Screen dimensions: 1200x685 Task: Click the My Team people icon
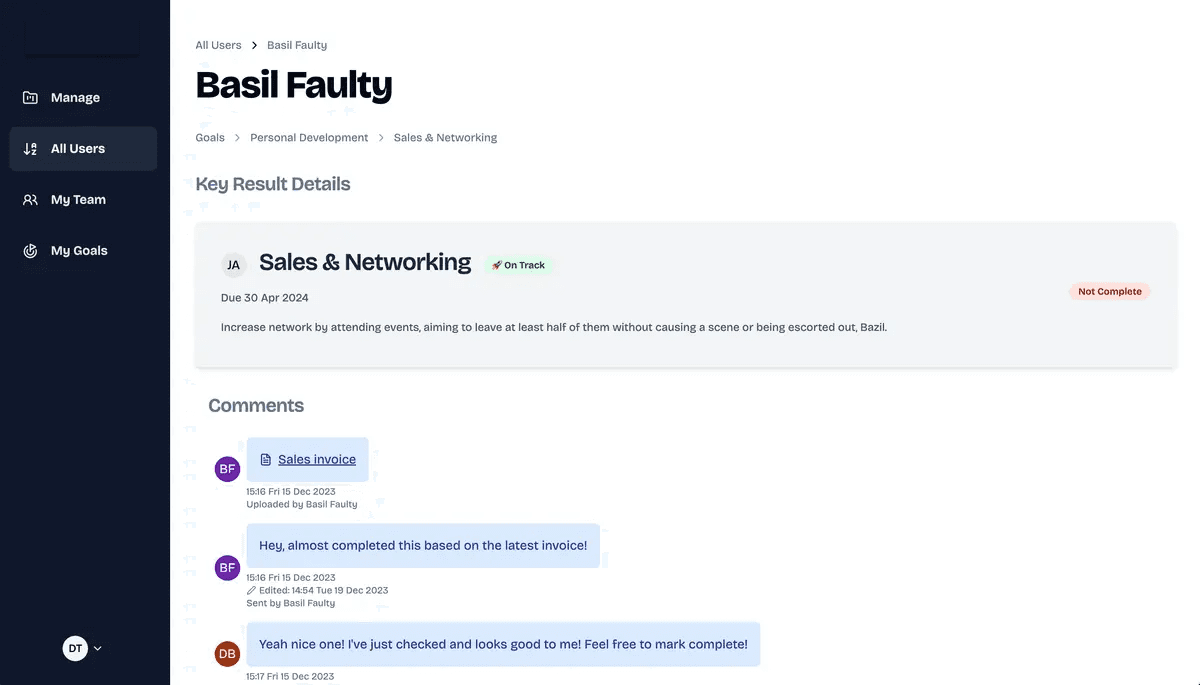click(x=28, y=198)
